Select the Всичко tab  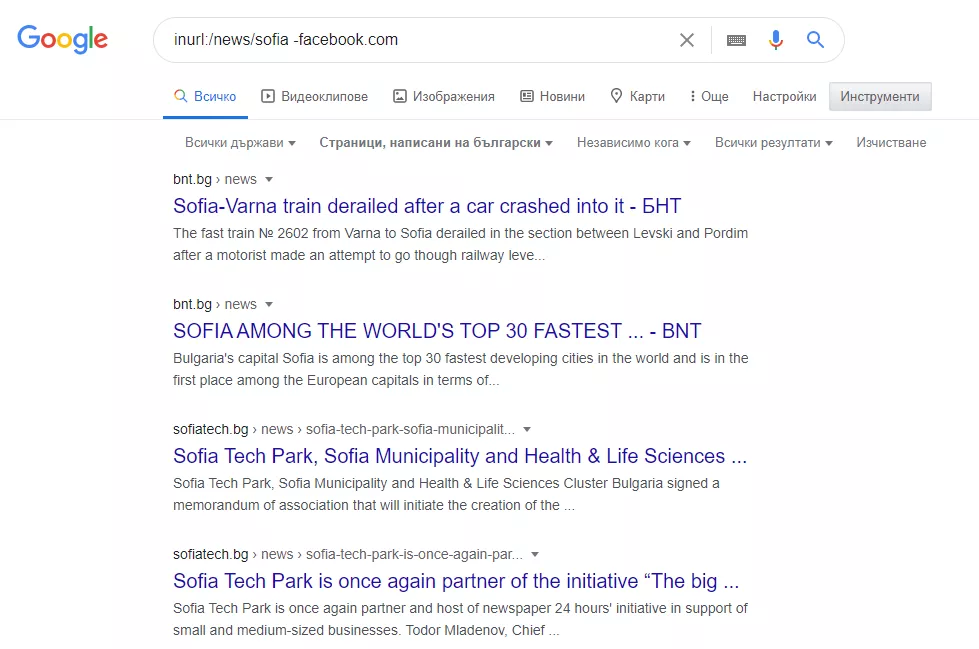tap(205, 96)
